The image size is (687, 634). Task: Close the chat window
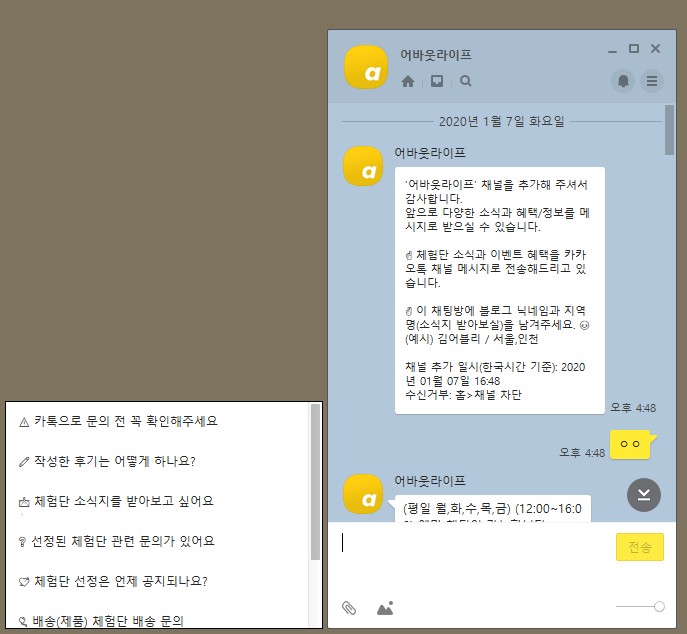click(x=655, y=49)
